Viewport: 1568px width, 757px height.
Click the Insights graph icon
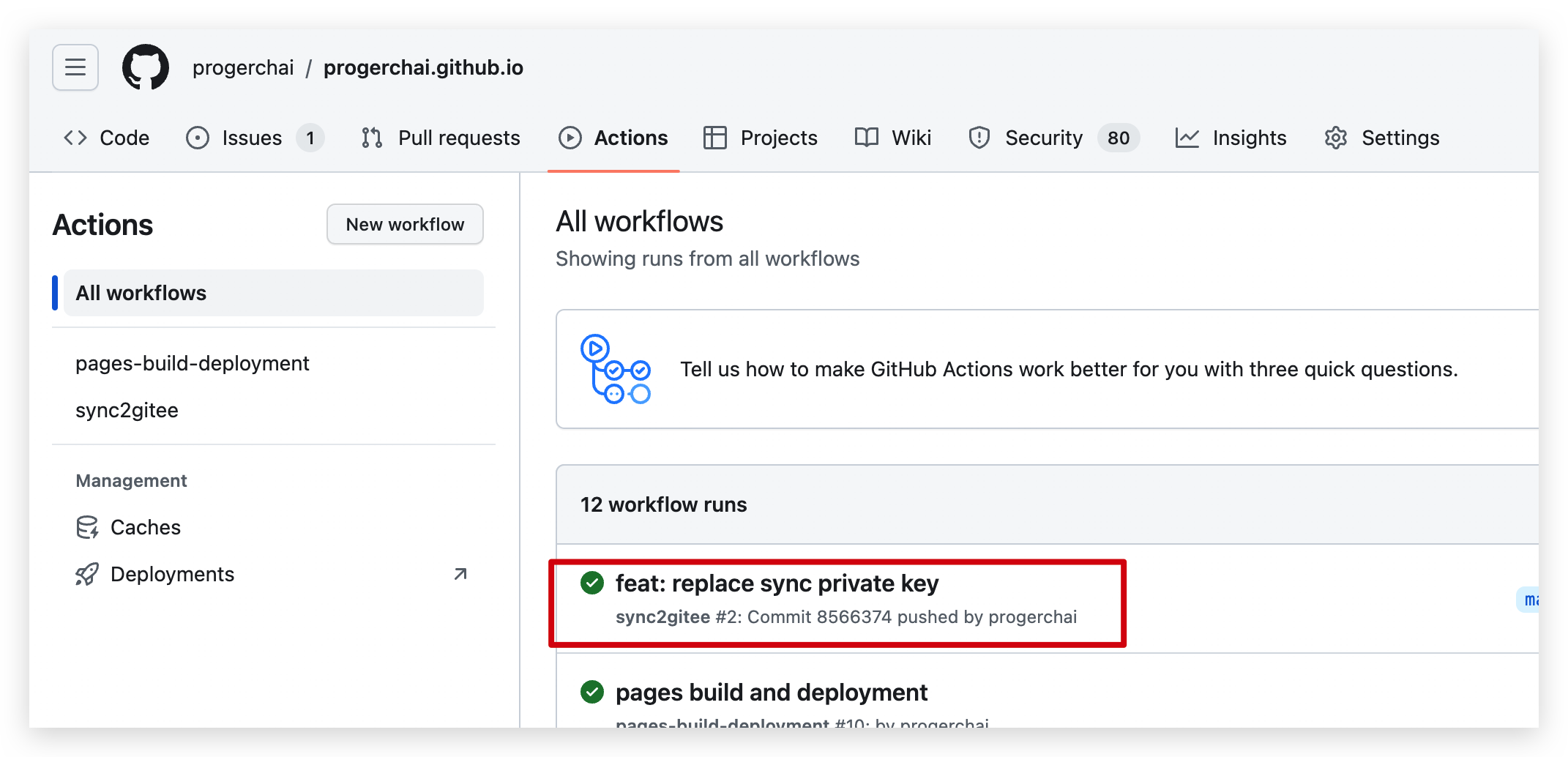point(1187,138)
